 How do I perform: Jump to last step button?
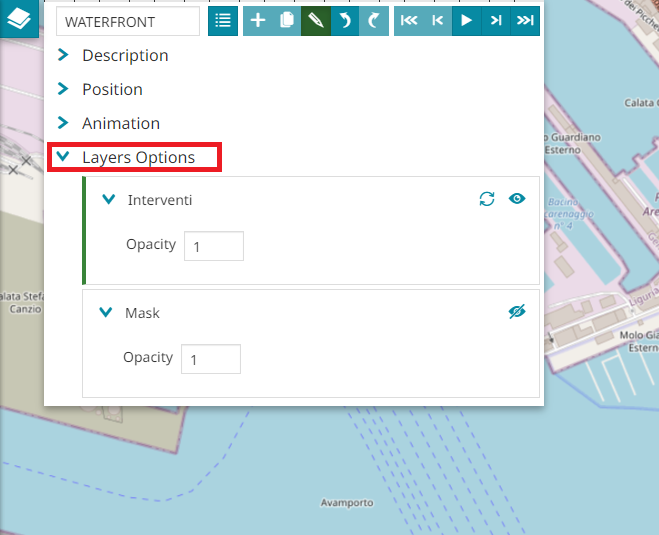click(x=525, y=21)
